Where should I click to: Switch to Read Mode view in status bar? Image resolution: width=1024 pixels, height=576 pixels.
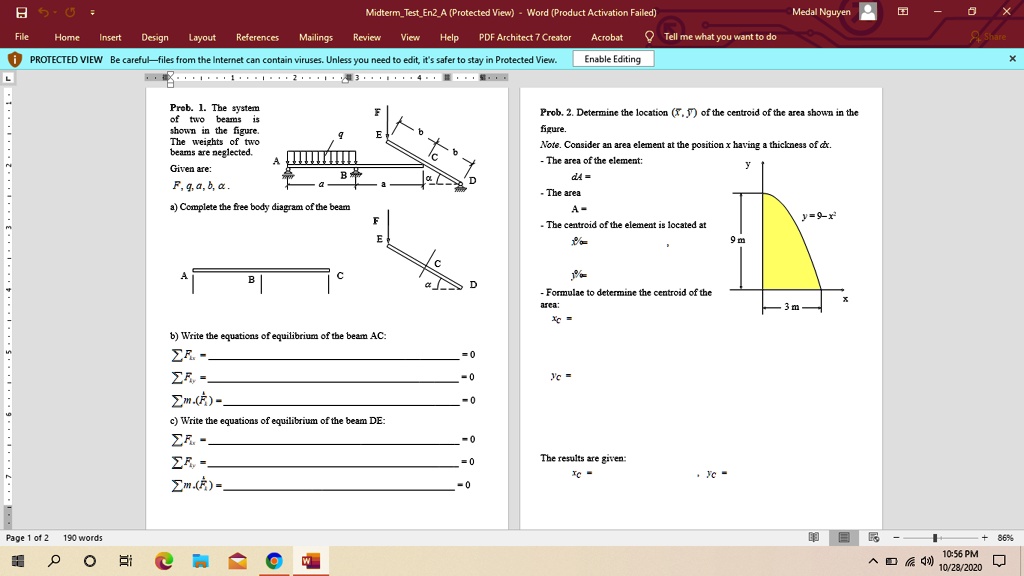[815, 537]
